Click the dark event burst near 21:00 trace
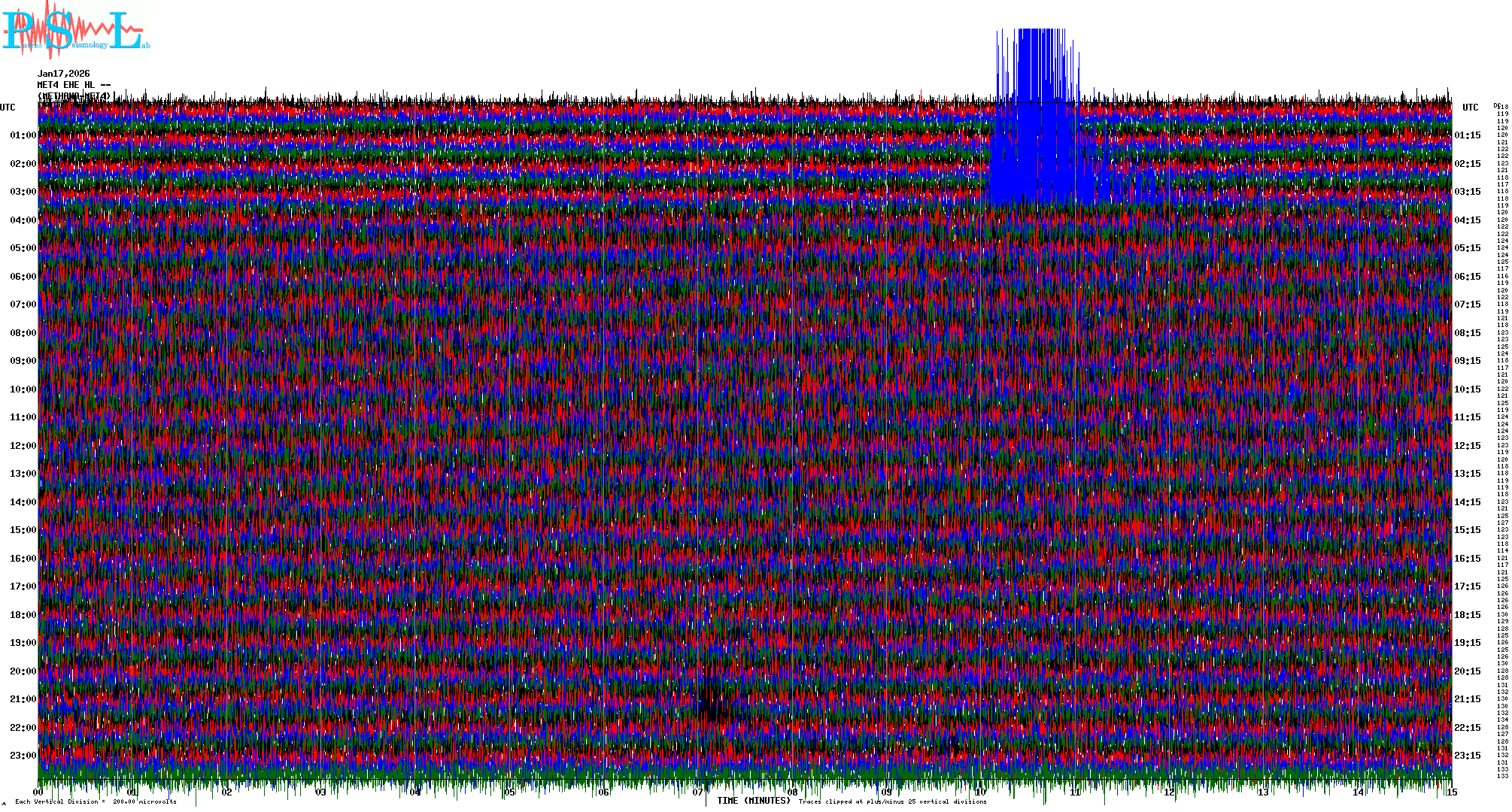This screenshot has height=812, width=1512. 711,703
